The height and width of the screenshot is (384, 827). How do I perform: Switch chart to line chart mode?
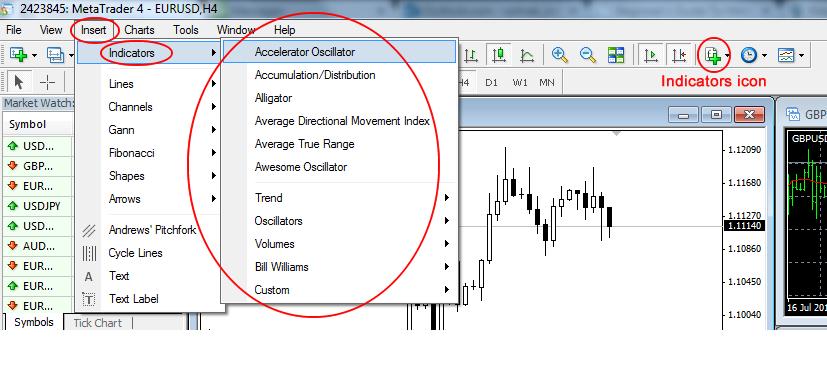[x=526, y=54]
